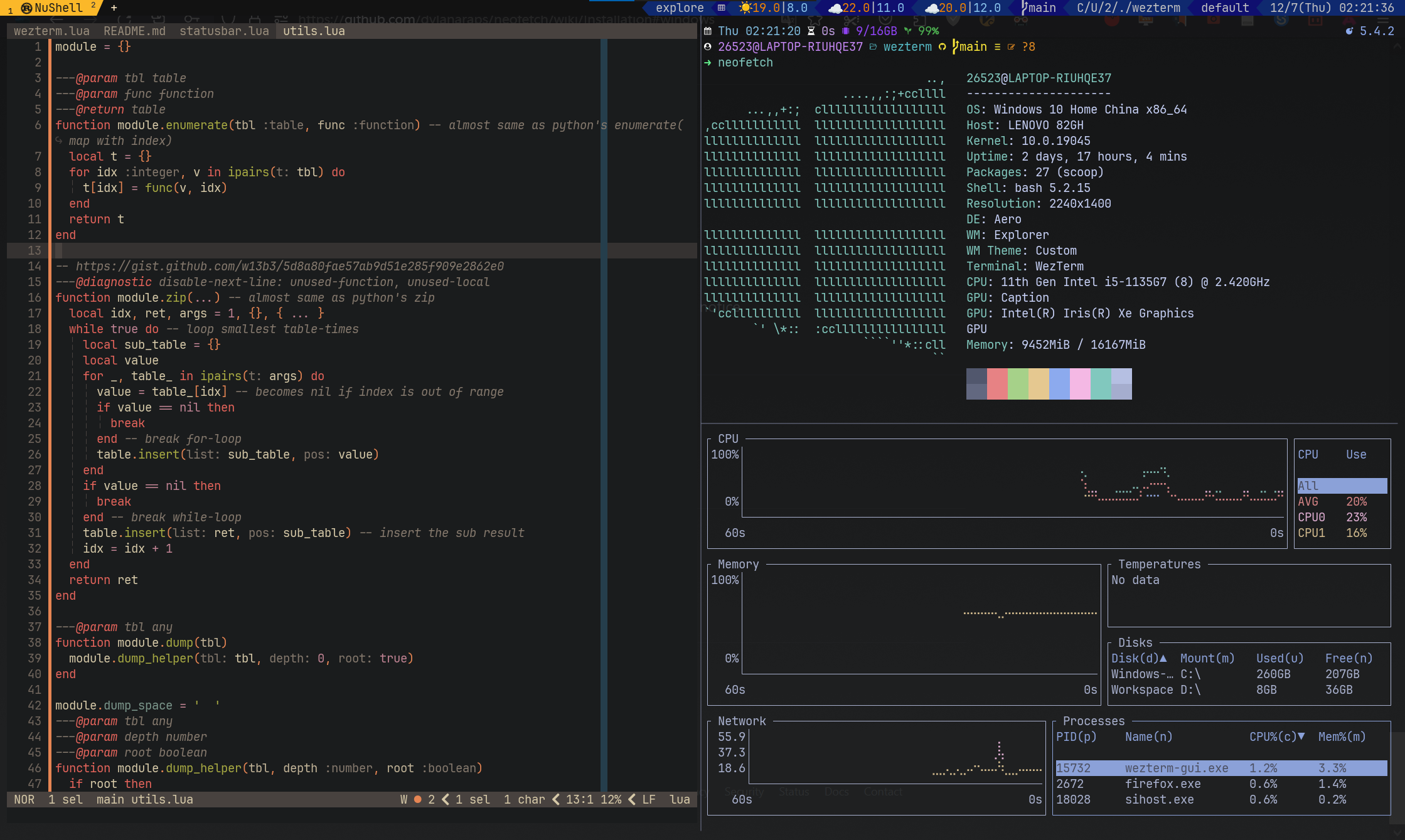Click the purple memory chip icon
Screen dimensions: 1405x840
click(845, 31)
